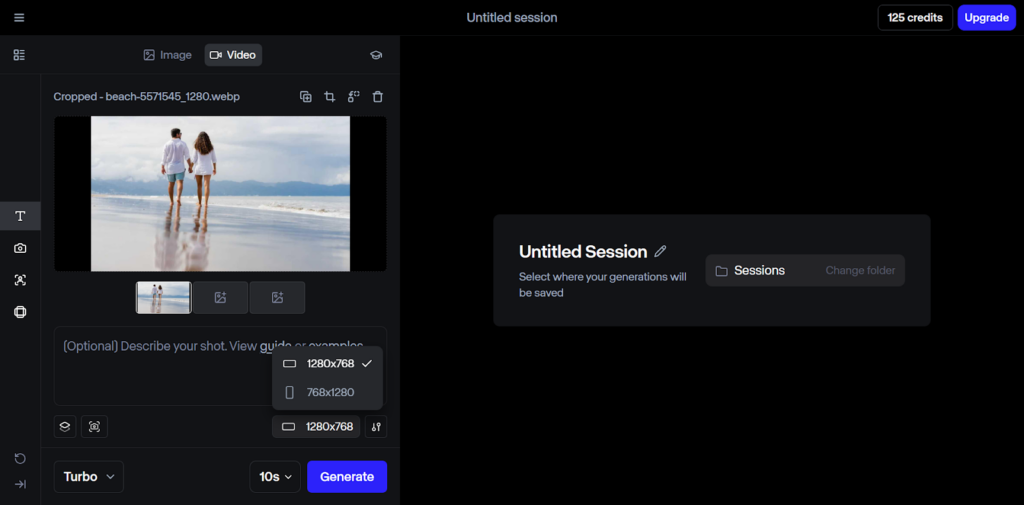
Task: Switch to Video mode tab
Action: click(x=233, y=55)
